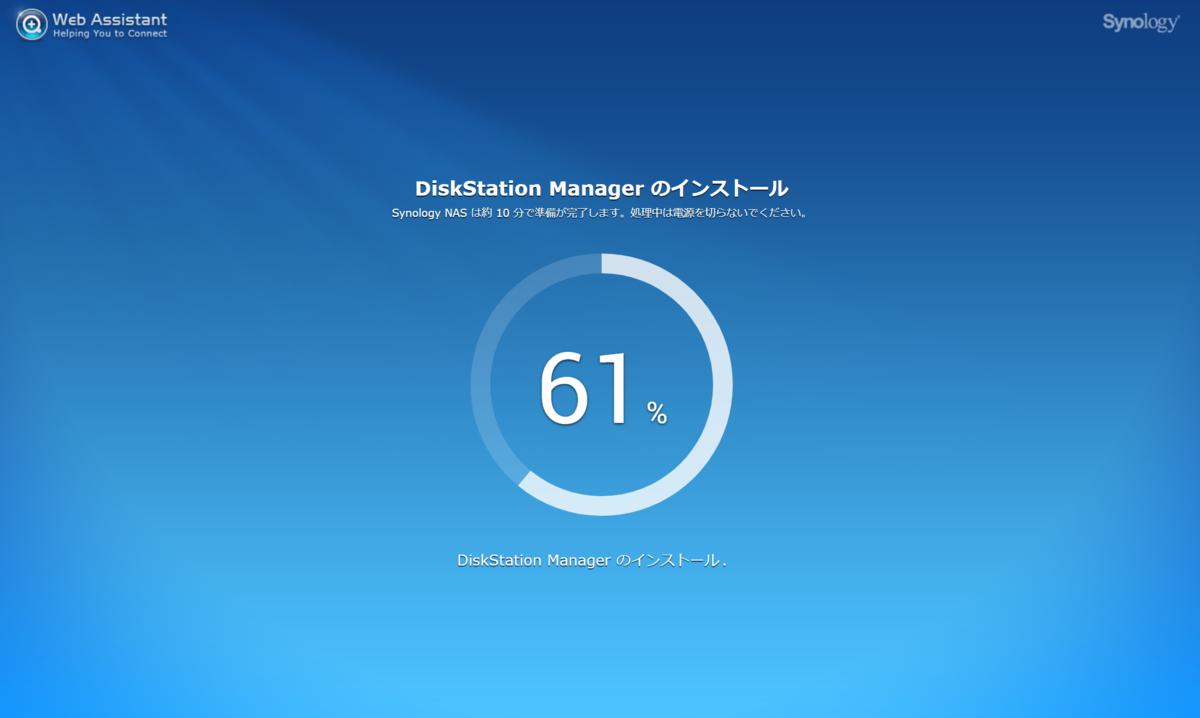Click the 'Synology NAS は約 10 分で' notice text
1200x718 pixels.
click(600, 213)
